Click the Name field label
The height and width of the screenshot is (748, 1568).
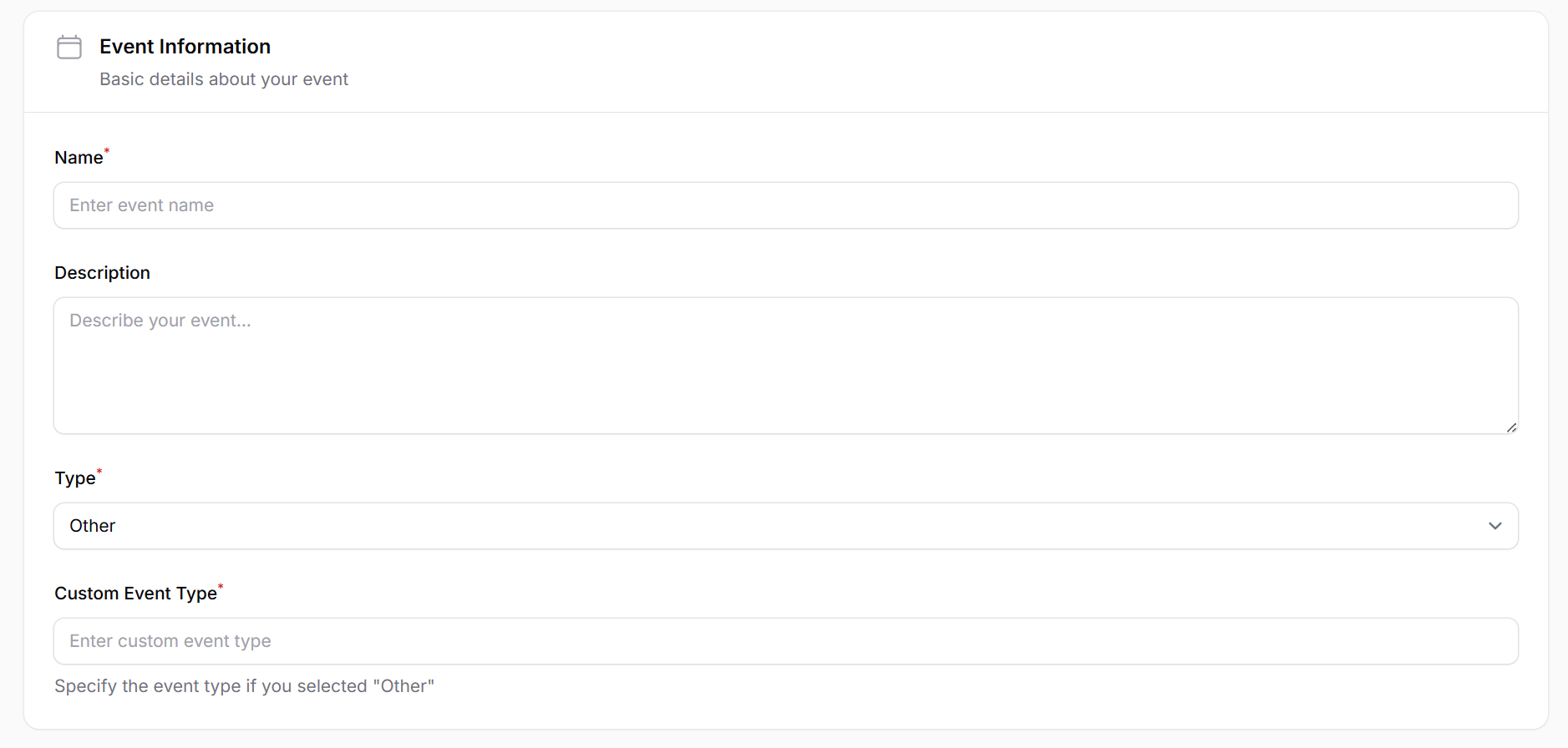pos(79,158)
